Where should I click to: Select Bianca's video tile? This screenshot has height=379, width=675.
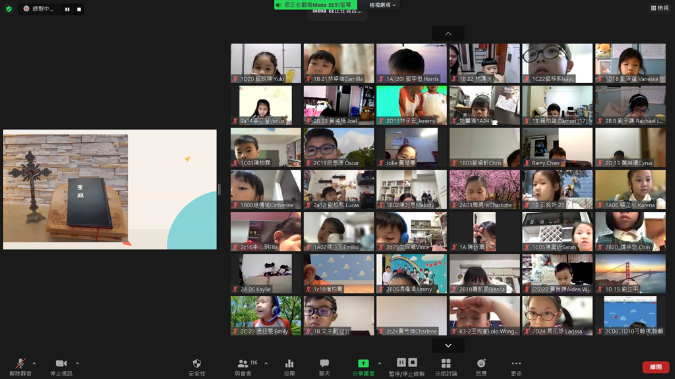coord(484,273)
